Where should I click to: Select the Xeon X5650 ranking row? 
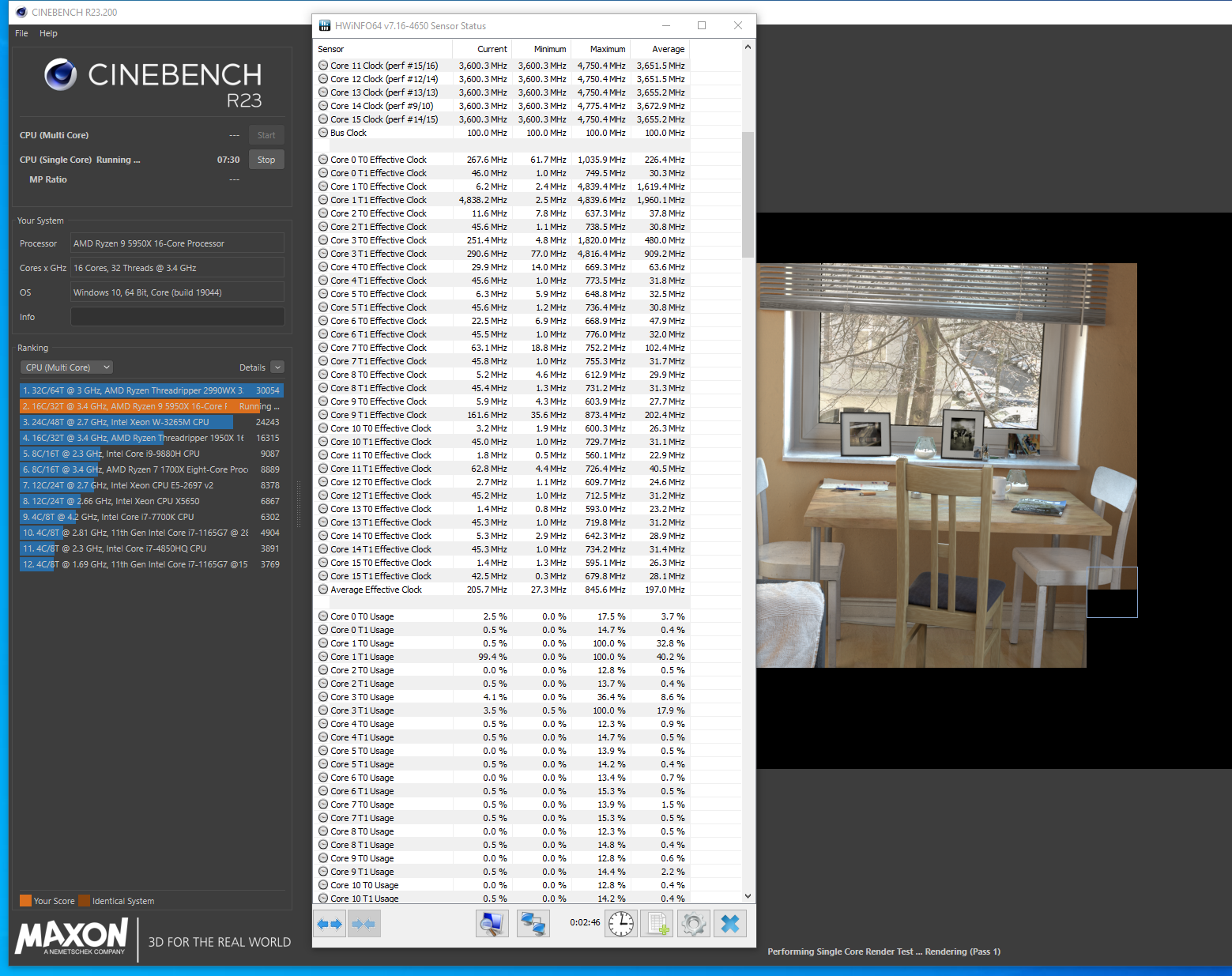pyautogui.click(x=151, y=501)
